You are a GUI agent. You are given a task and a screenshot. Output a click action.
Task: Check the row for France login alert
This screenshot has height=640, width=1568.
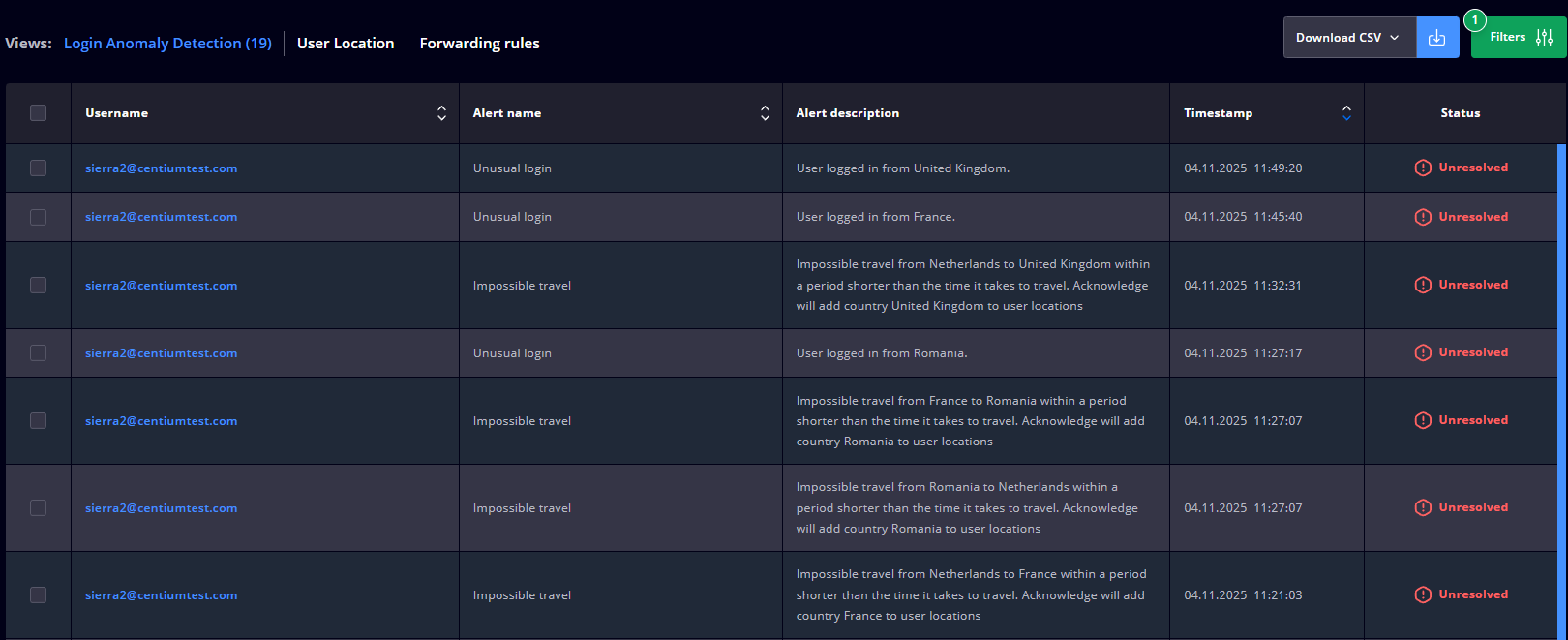point(38,217)
